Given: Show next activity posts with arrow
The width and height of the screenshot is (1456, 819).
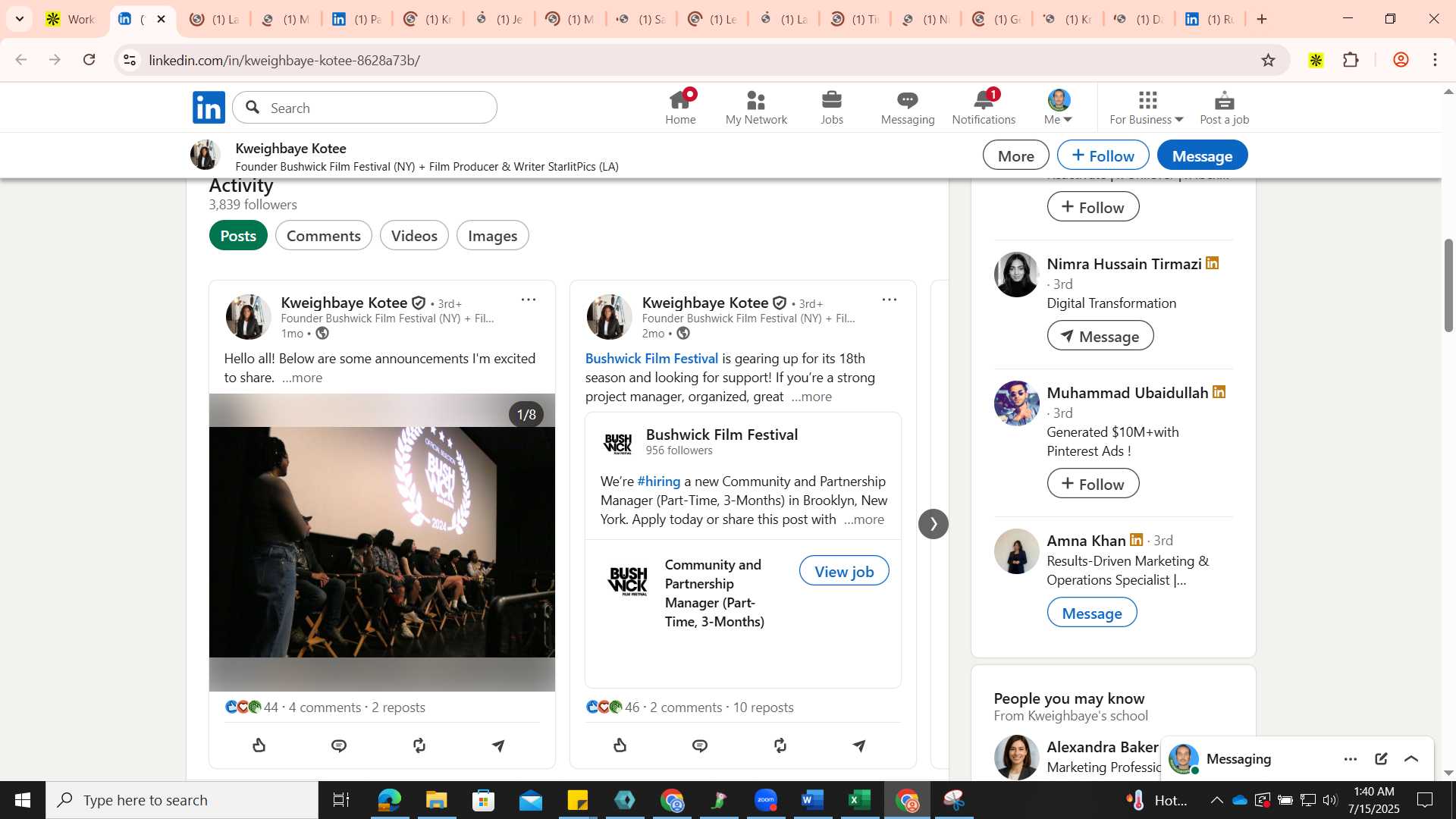Looking at the screenshot, I should point(934,524).
